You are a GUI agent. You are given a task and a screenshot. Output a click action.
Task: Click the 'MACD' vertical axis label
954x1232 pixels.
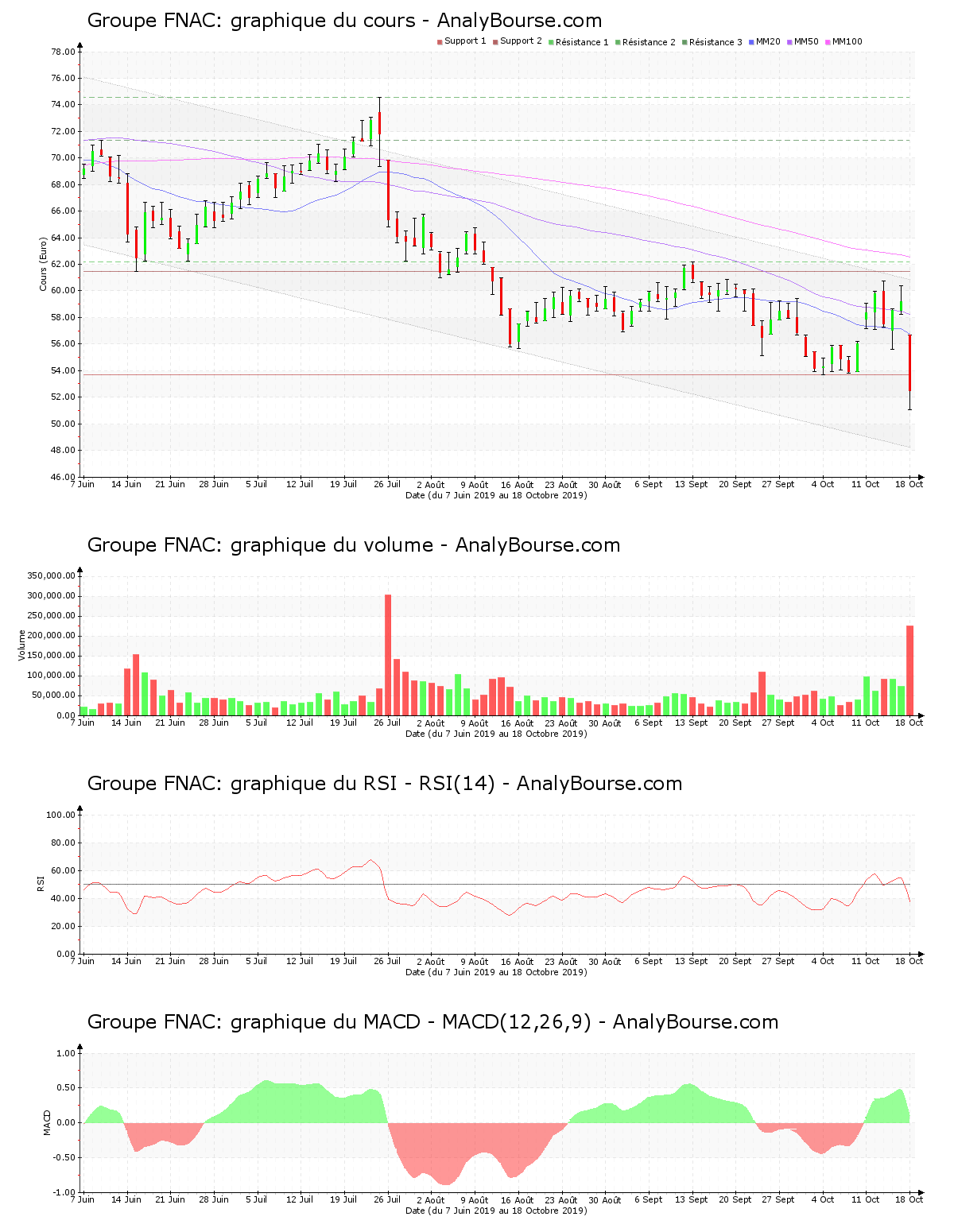(47, 1122)
